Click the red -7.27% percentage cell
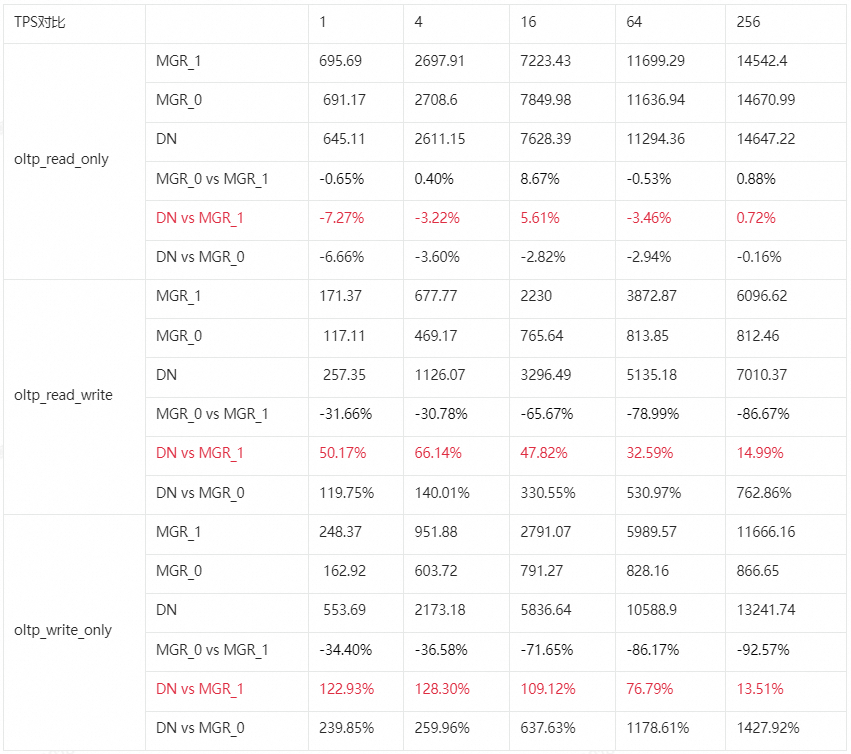The height and width of the screenshot is (754, 851). [342, 218]
